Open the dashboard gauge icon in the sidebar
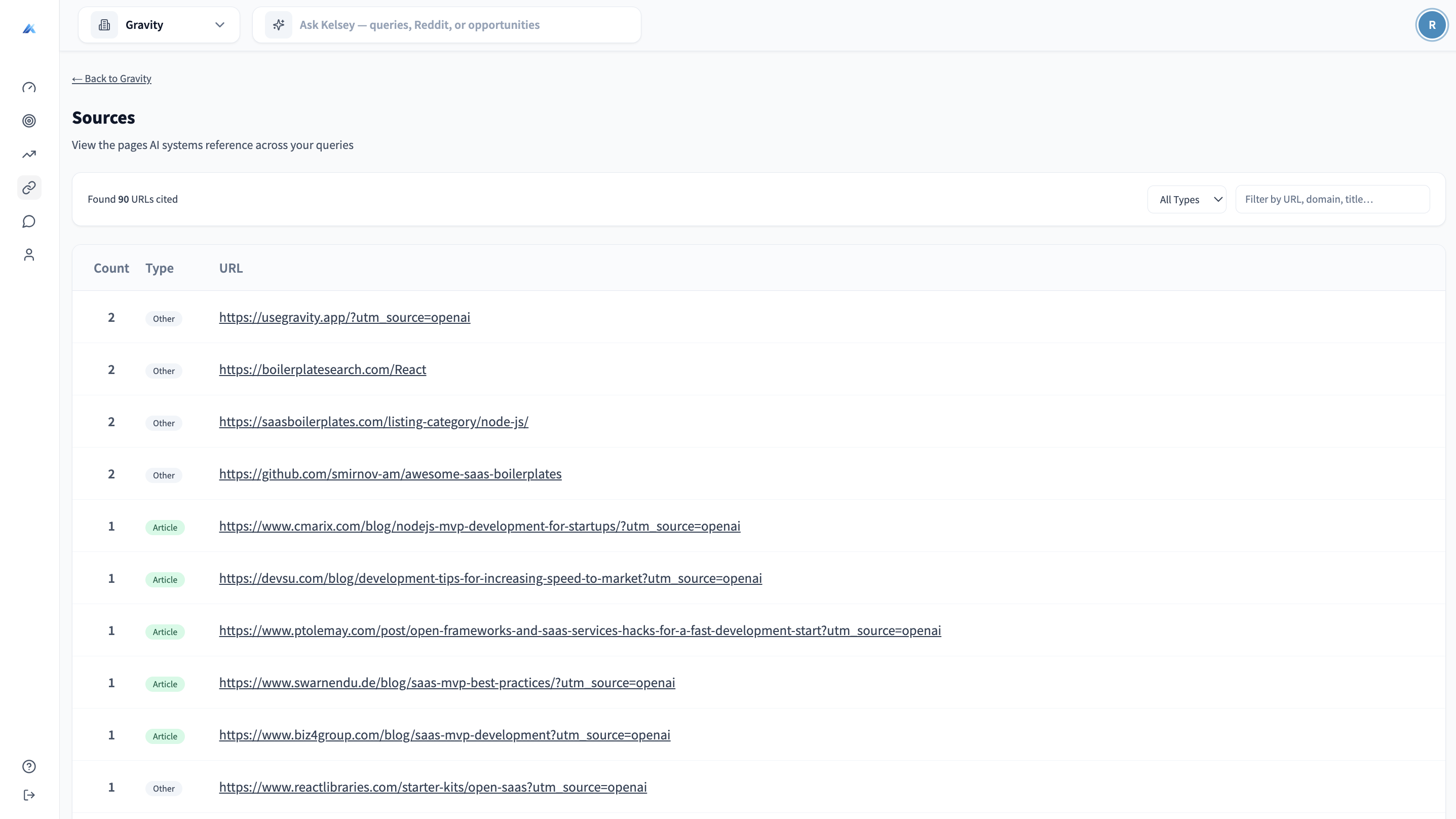This screenshot has width=1456, height=819. coord(29,87)
